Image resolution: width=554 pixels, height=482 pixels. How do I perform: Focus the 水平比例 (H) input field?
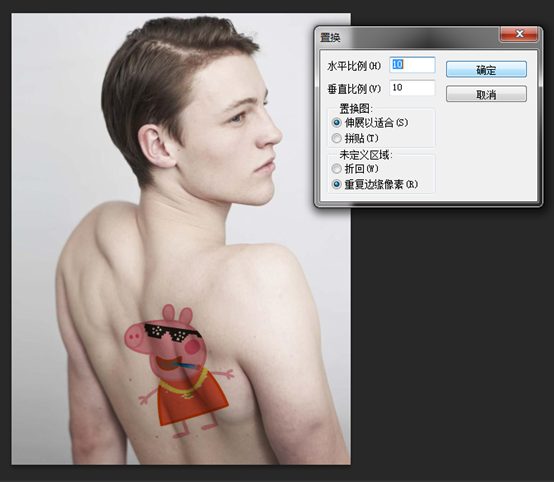coord(412,65)
